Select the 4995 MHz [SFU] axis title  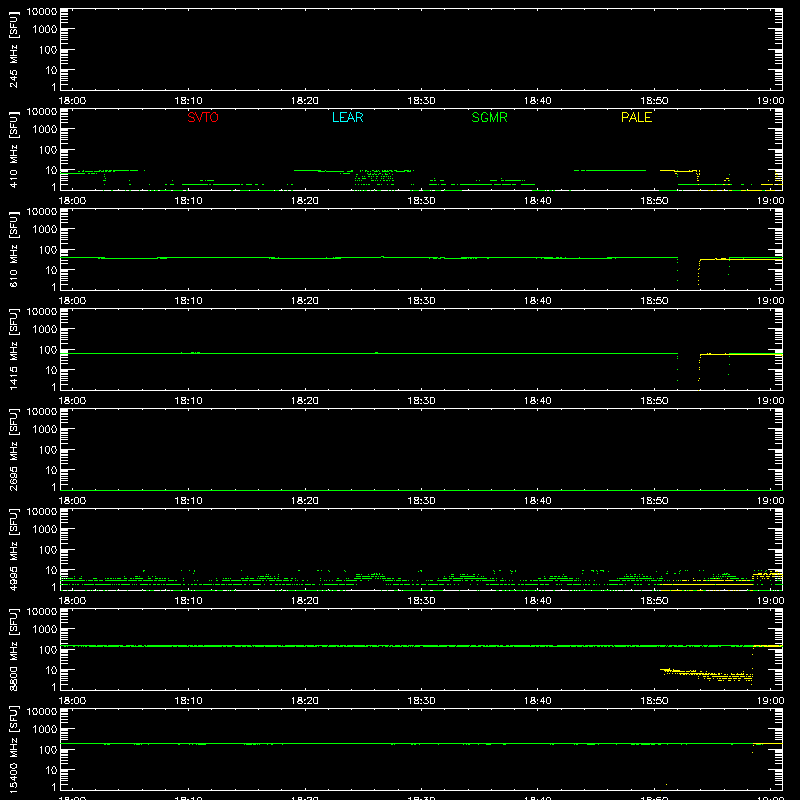[x=14, y=549]
